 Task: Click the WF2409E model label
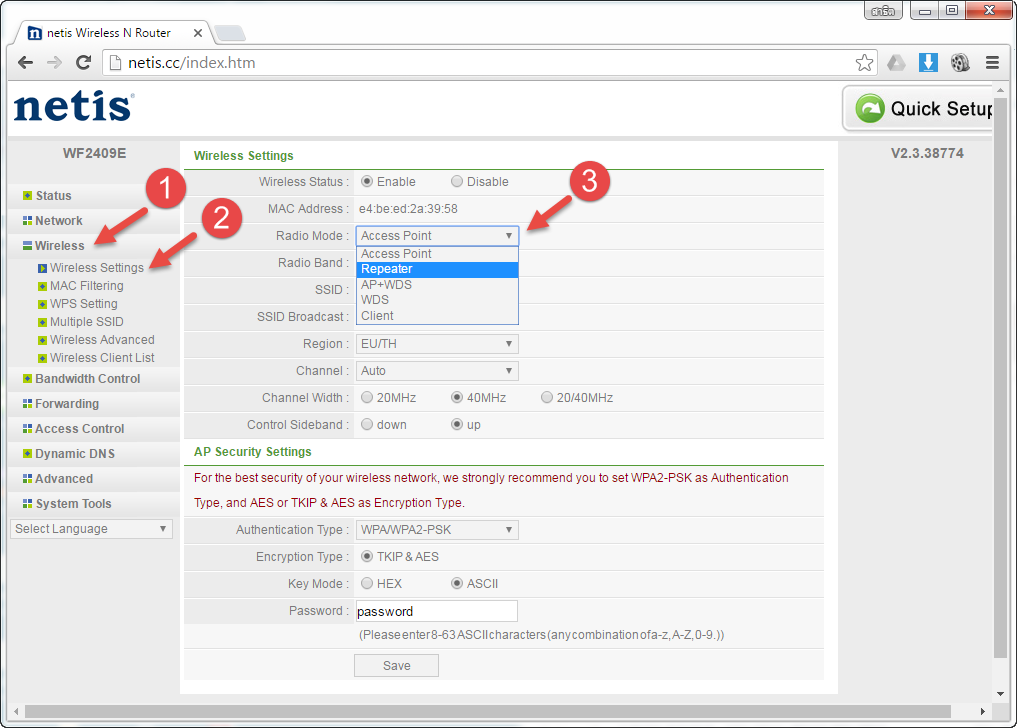click(95, 153)
